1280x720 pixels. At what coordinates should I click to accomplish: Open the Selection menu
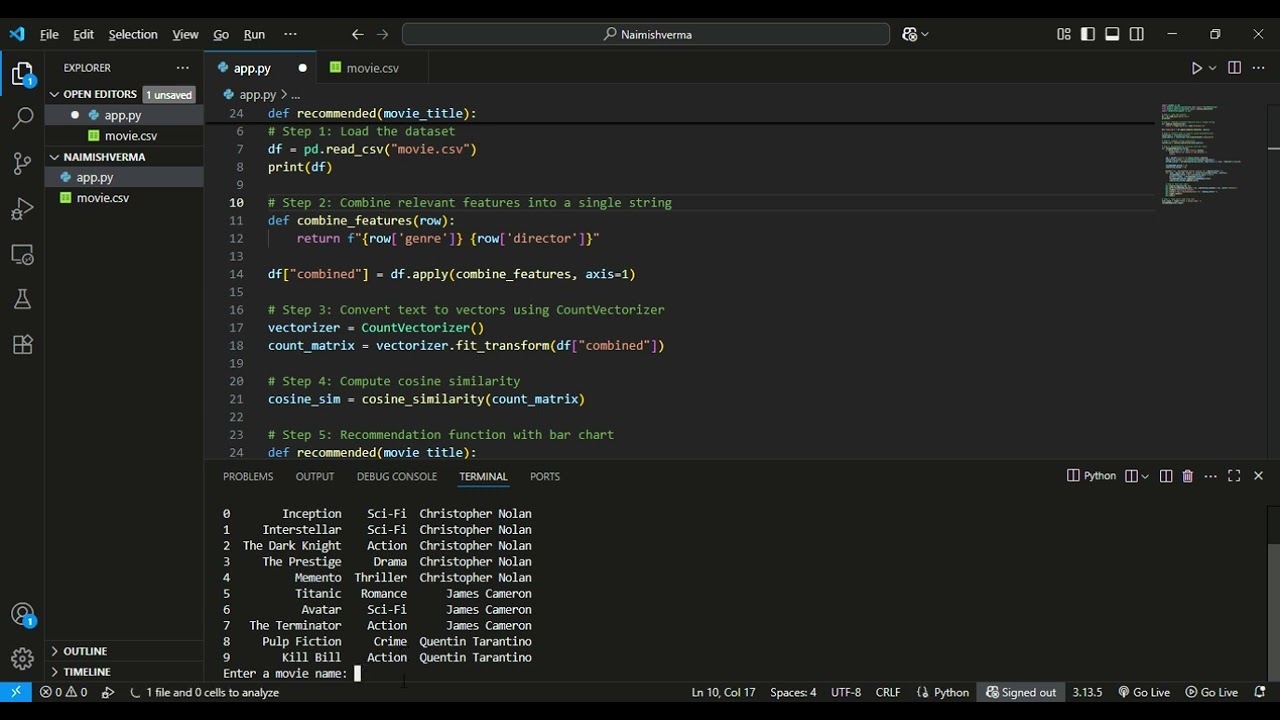click(x=133, y=34)
